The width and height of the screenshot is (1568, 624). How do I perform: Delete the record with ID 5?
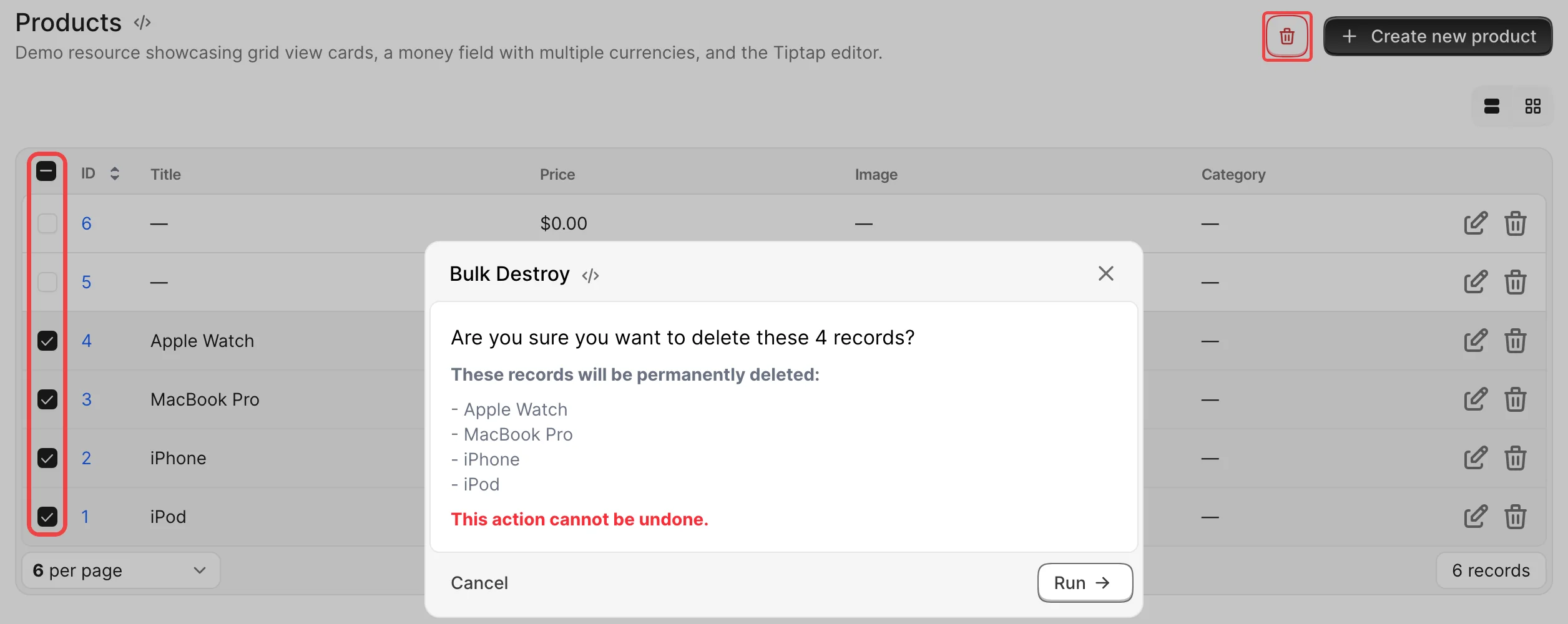point(1515,282)
